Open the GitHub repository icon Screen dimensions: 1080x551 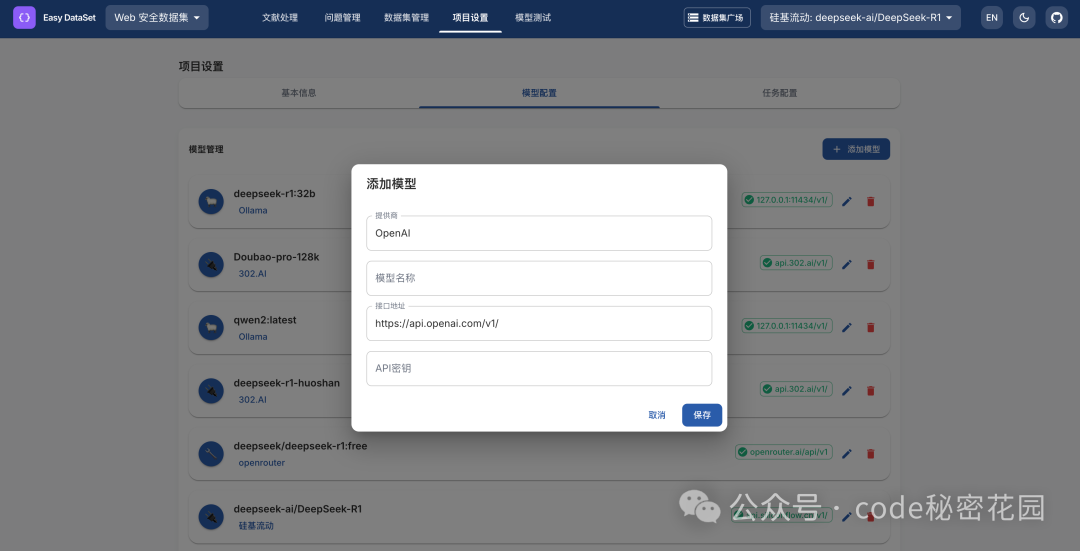[x=1057, y=17]
